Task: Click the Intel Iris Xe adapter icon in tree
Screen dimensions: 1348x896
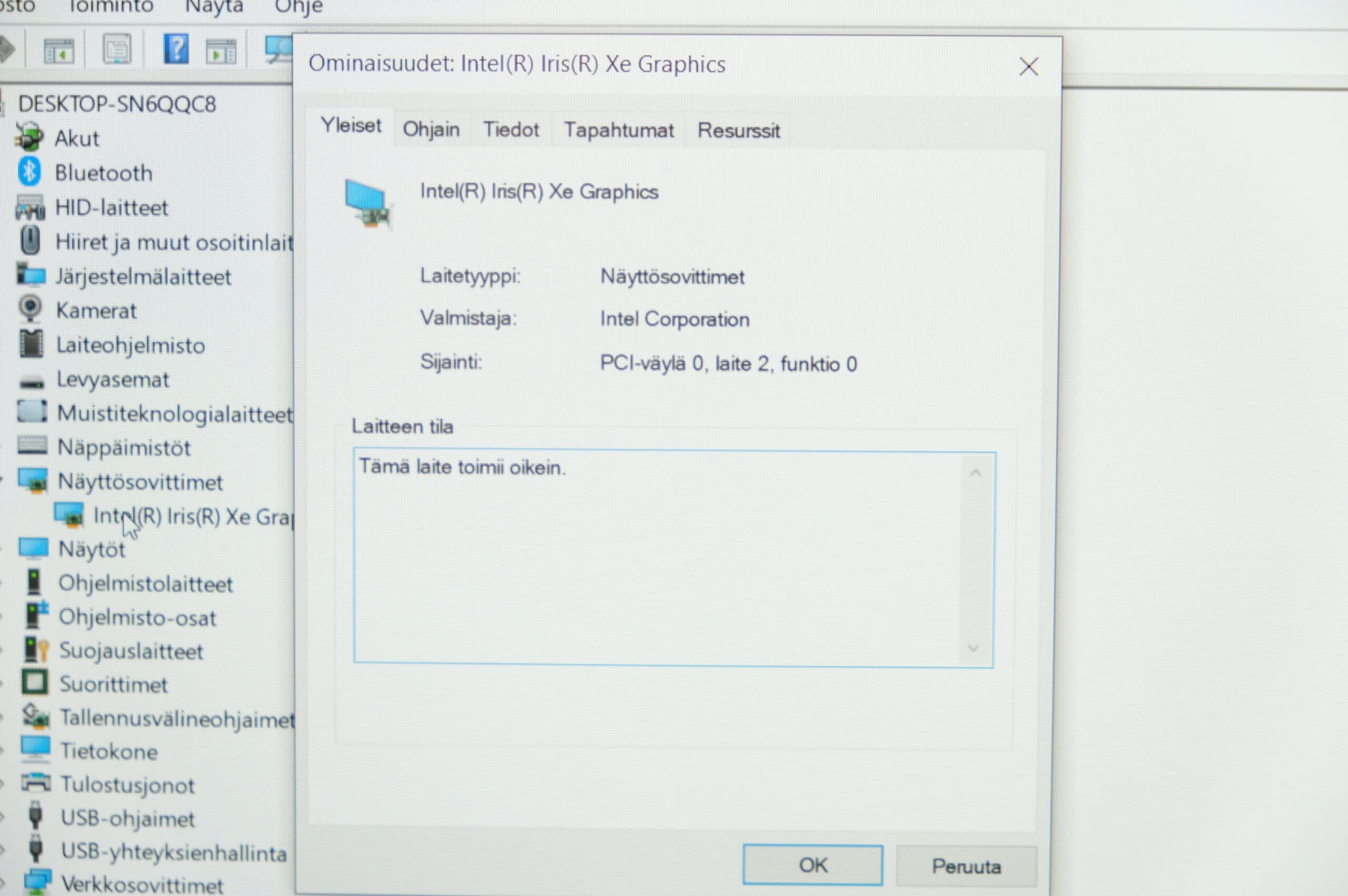Action: [x=69, y=514]
